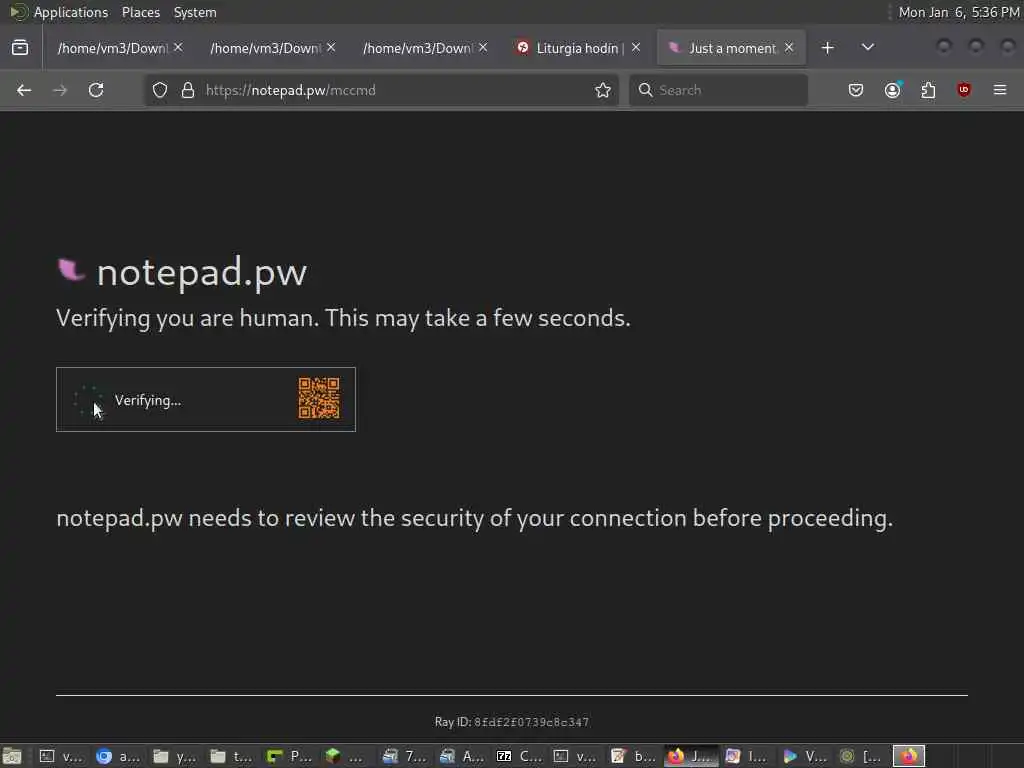Viewport: 1024px width, 768px height.
Task: Show site info via the padlock icon
Action: pyautogui.click(x=188, y=90)
